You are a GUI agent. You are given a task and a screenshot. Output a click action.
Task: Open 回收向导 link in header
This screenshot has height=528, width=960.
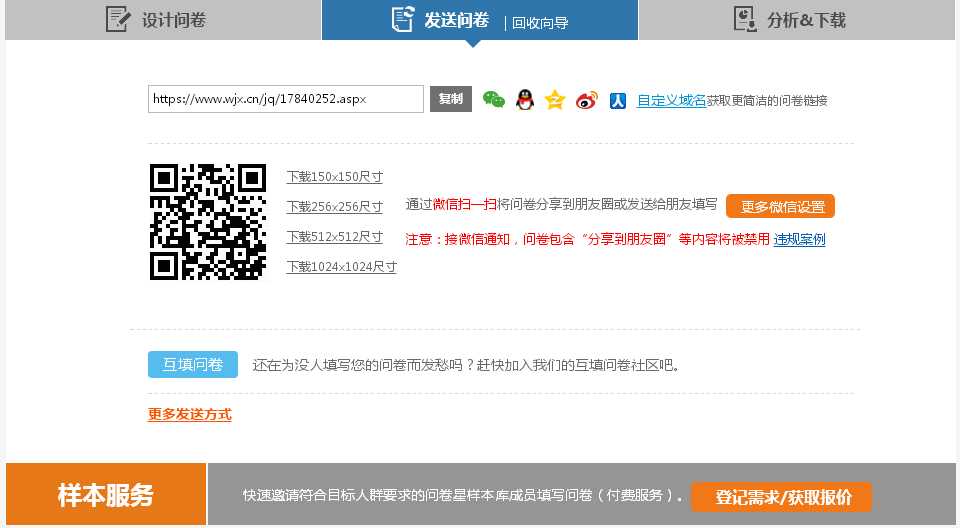pos(540,23)
